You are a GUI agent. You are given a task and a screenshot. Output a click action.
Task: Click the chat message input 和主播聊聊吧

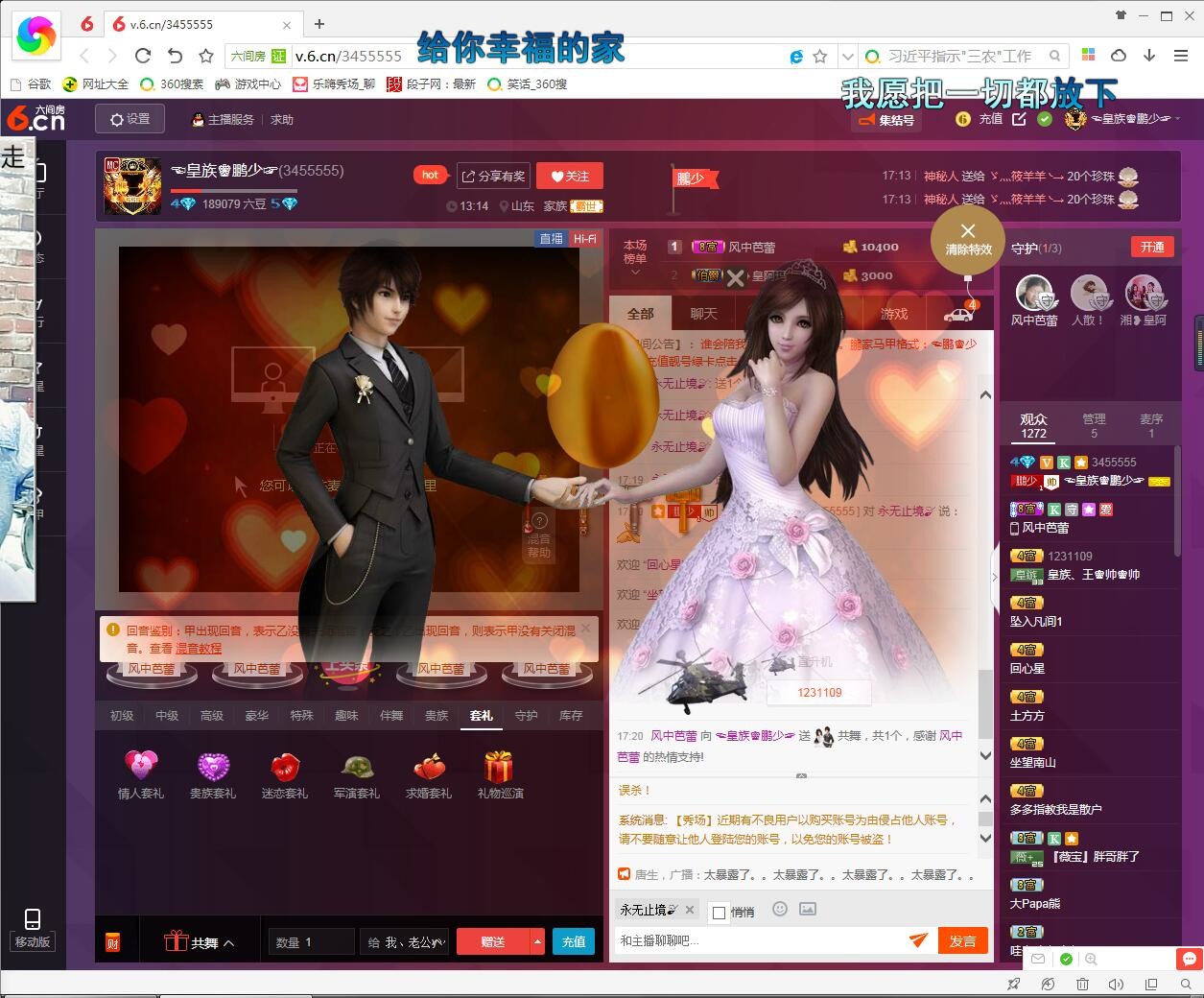[x=758, y=940]
